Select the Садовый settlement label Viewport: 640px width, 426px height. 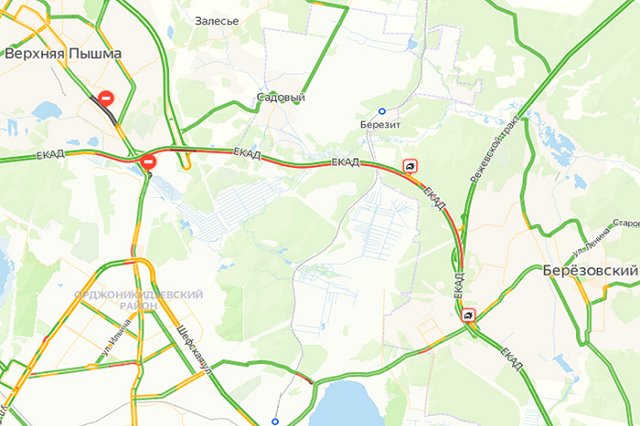point(281,97)
